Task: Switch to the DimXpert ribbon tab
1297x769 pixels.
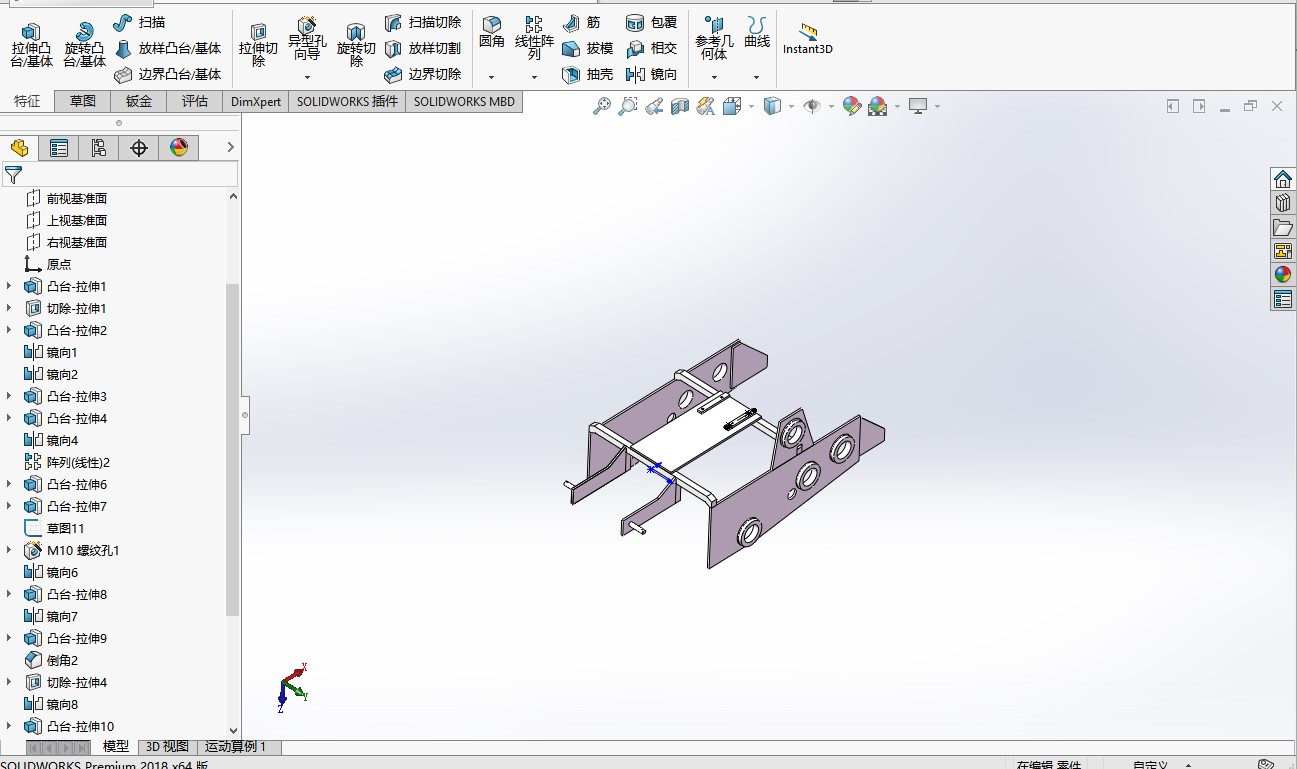Action: coord(256,101)
